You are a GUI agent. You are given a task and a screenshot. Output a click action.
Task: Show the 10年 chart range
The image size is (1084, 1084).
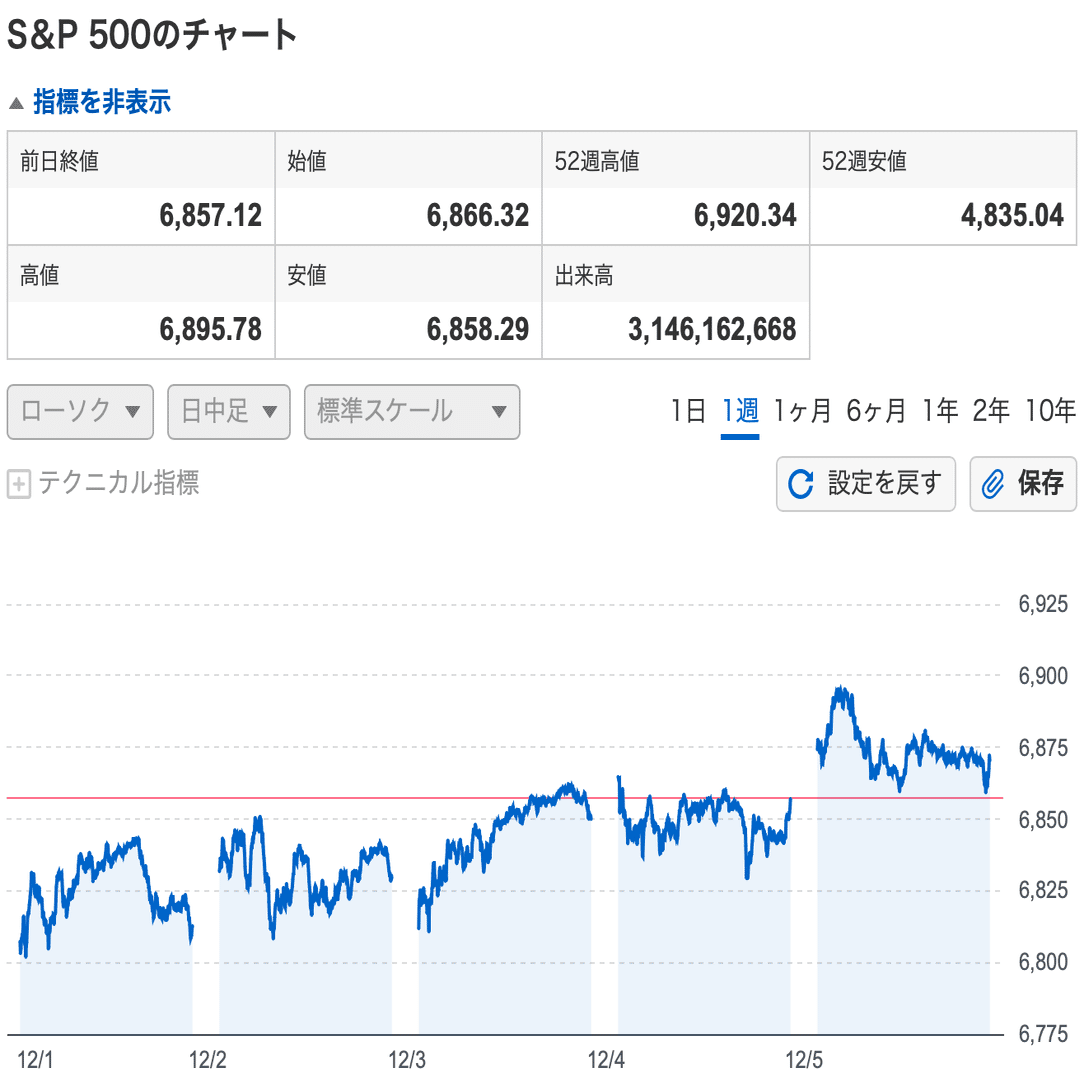point(1050,411)
